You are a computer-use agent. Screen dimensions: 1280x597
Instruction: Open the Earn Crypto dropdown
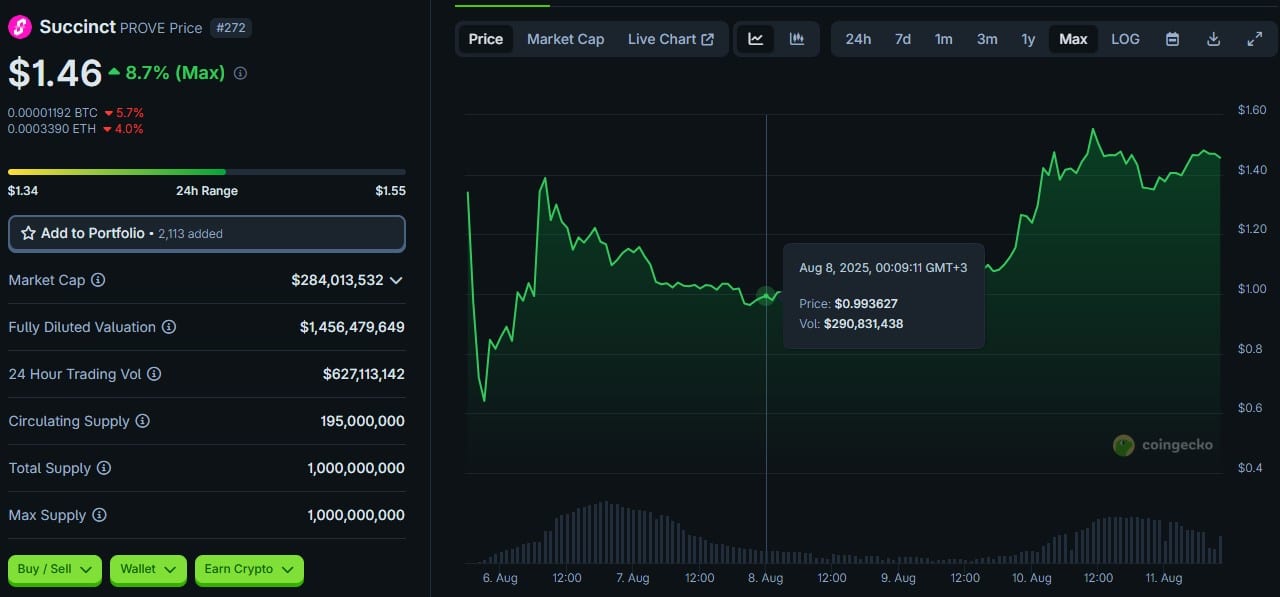[249, 569]
